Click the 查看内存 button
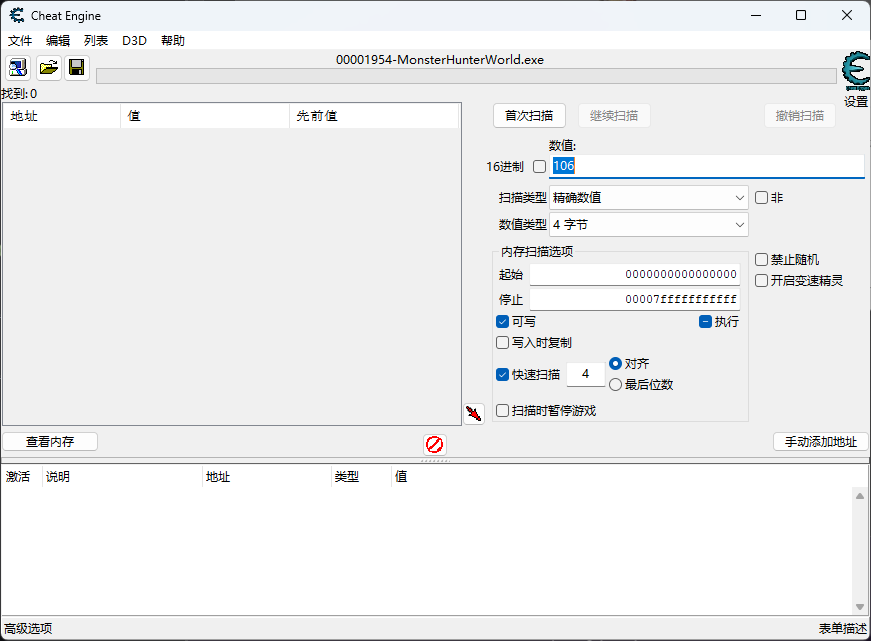This screenshot has height=641, width=871. 50,442
